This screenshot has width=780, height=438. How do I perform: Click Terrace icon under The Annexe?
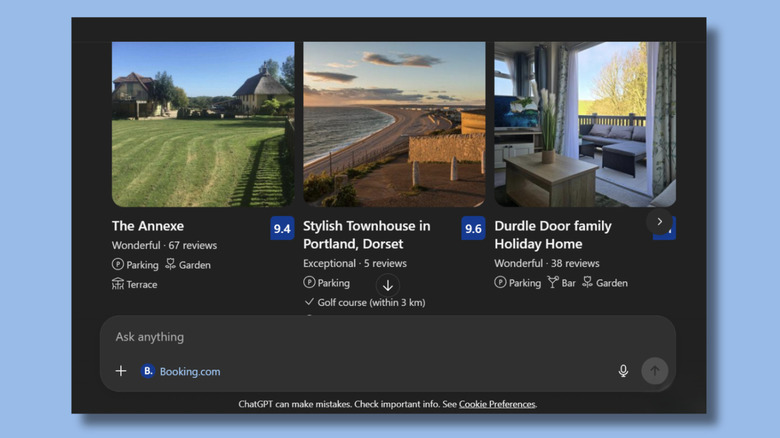click(x=118, y=284)
